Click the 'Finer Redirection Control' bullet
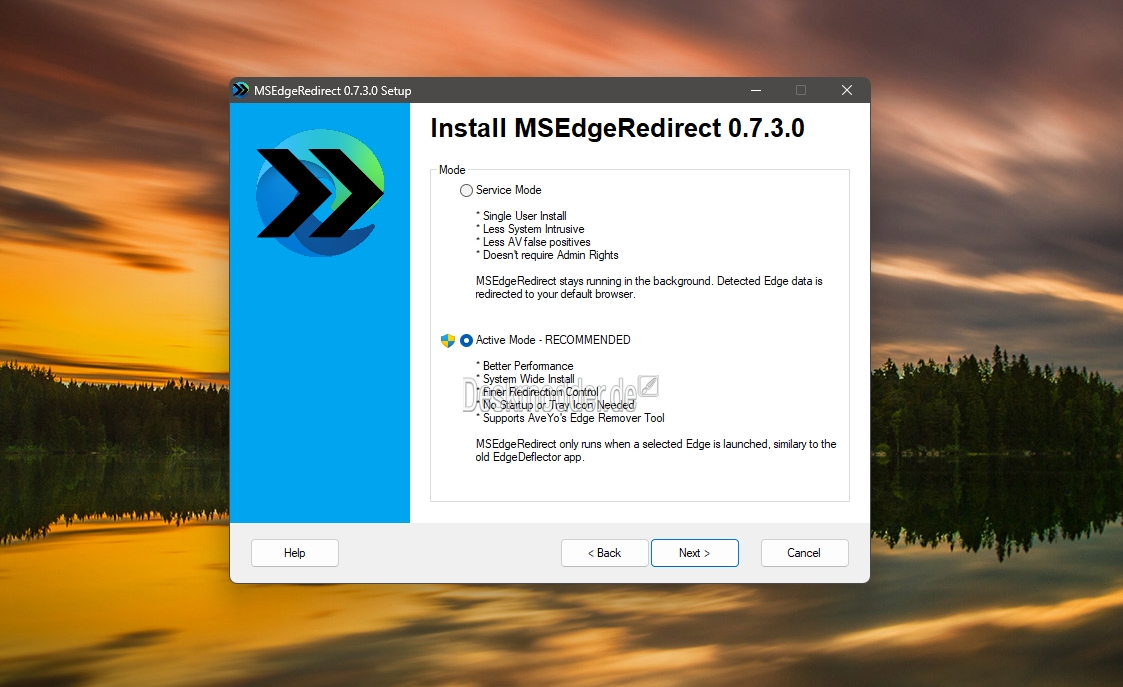This screenshot has width=1123, height=687. click(x=537, y=392)
